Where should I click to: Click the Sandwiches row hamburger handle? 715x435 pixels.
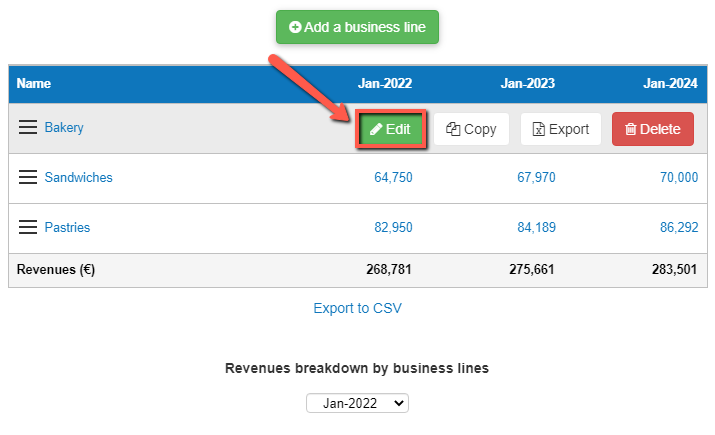pyautogui.click(x=28, y=178)
